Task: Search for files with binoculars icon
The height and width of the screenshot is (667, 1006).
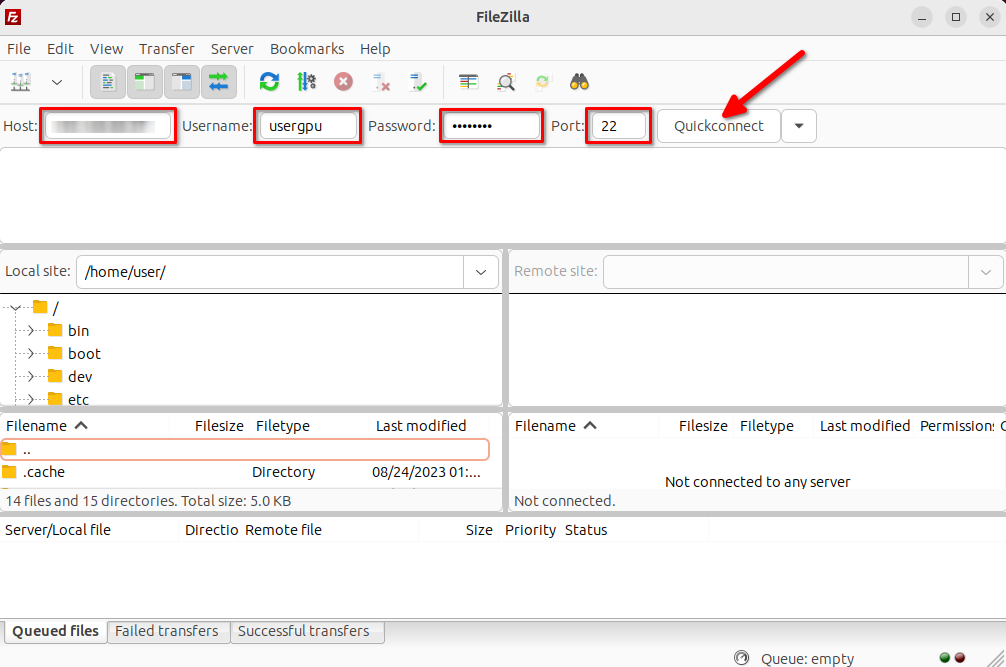Action: point(579,81)
